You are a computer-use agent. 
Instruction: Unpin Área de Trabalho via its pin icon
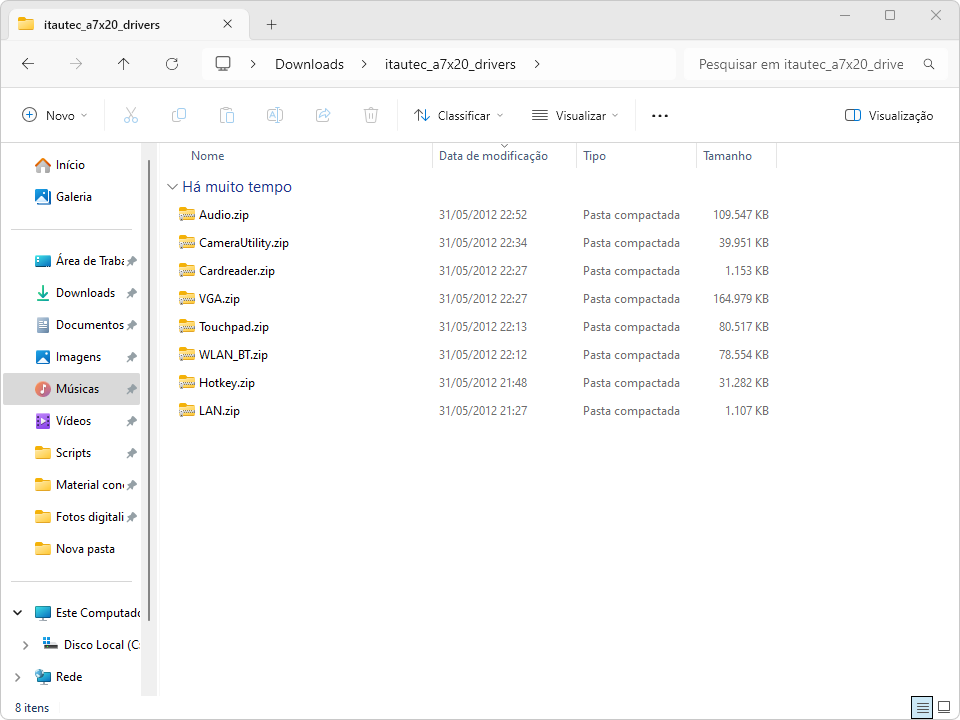pyautogui.click(x=131, y=261)
